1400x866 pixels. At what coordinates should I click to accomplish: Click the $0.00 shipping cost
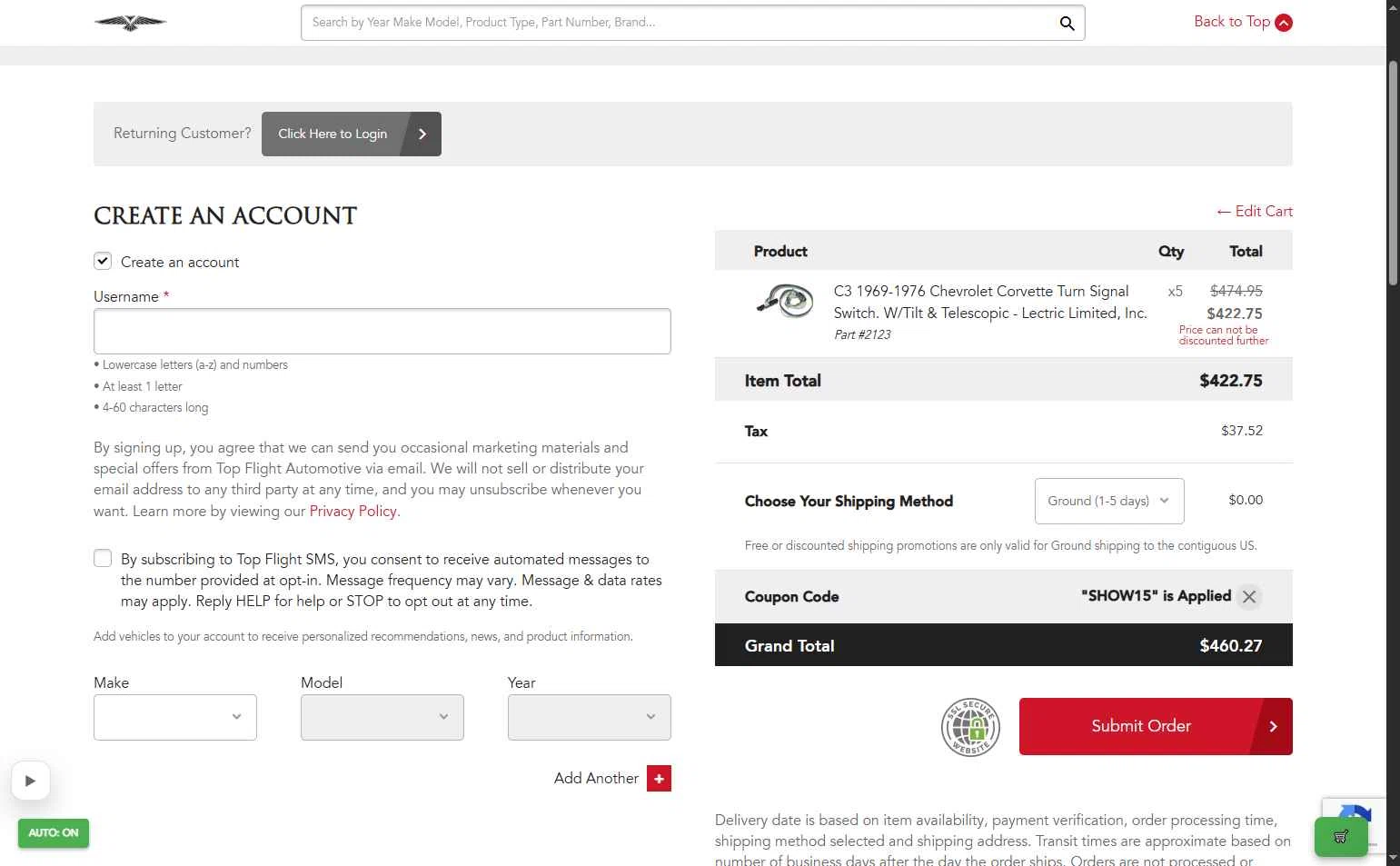pos(1246,500)
